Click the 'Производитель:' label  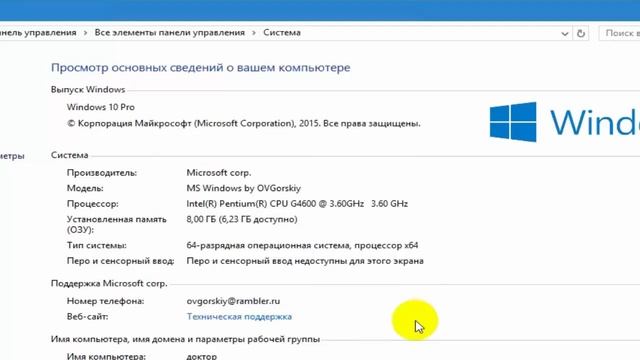click(x=102, y=173)
